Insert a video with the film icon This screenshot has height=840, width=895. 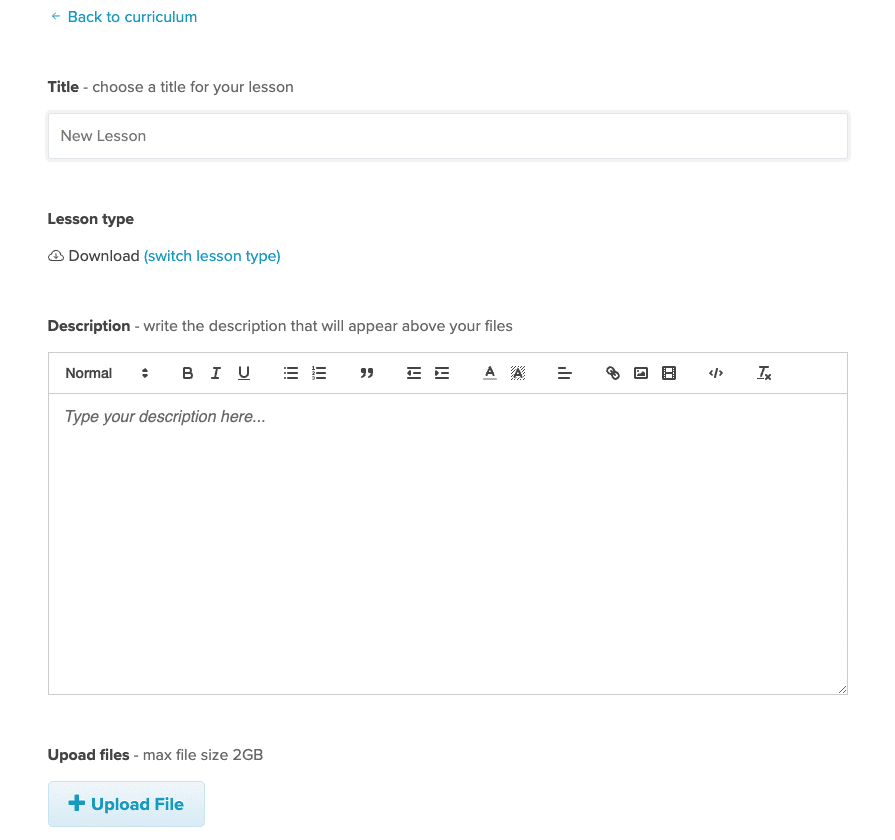coord(668,373)
